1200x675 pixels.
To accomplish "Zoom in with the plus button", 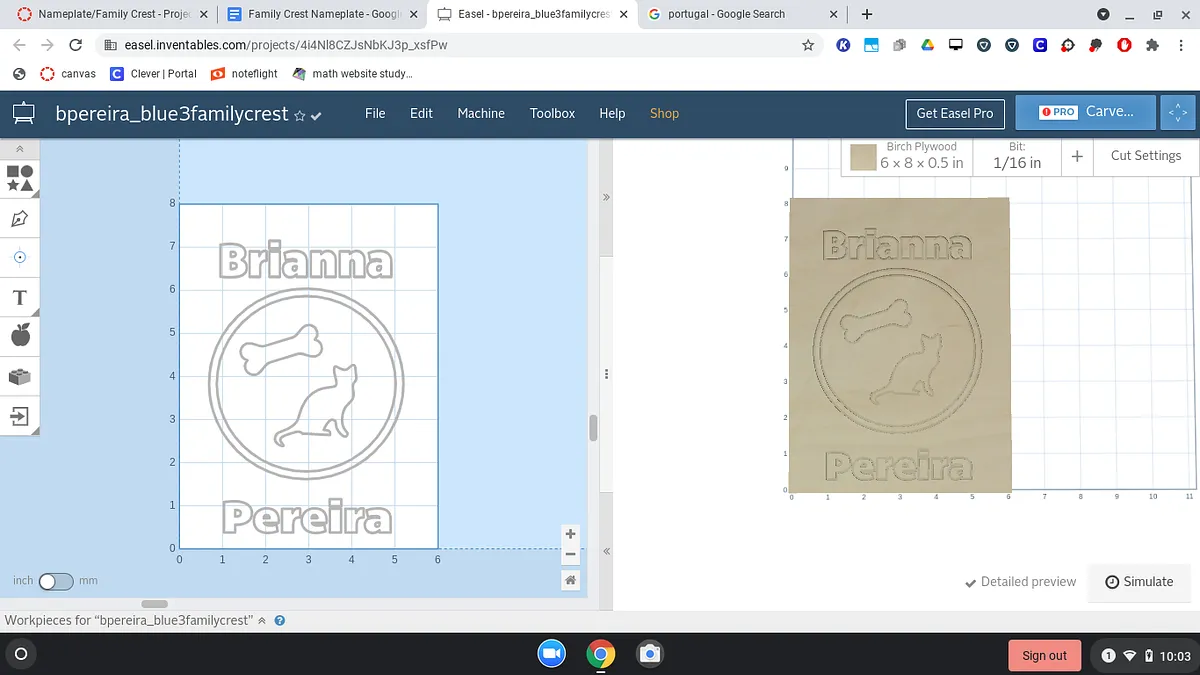I will (570, 534).
